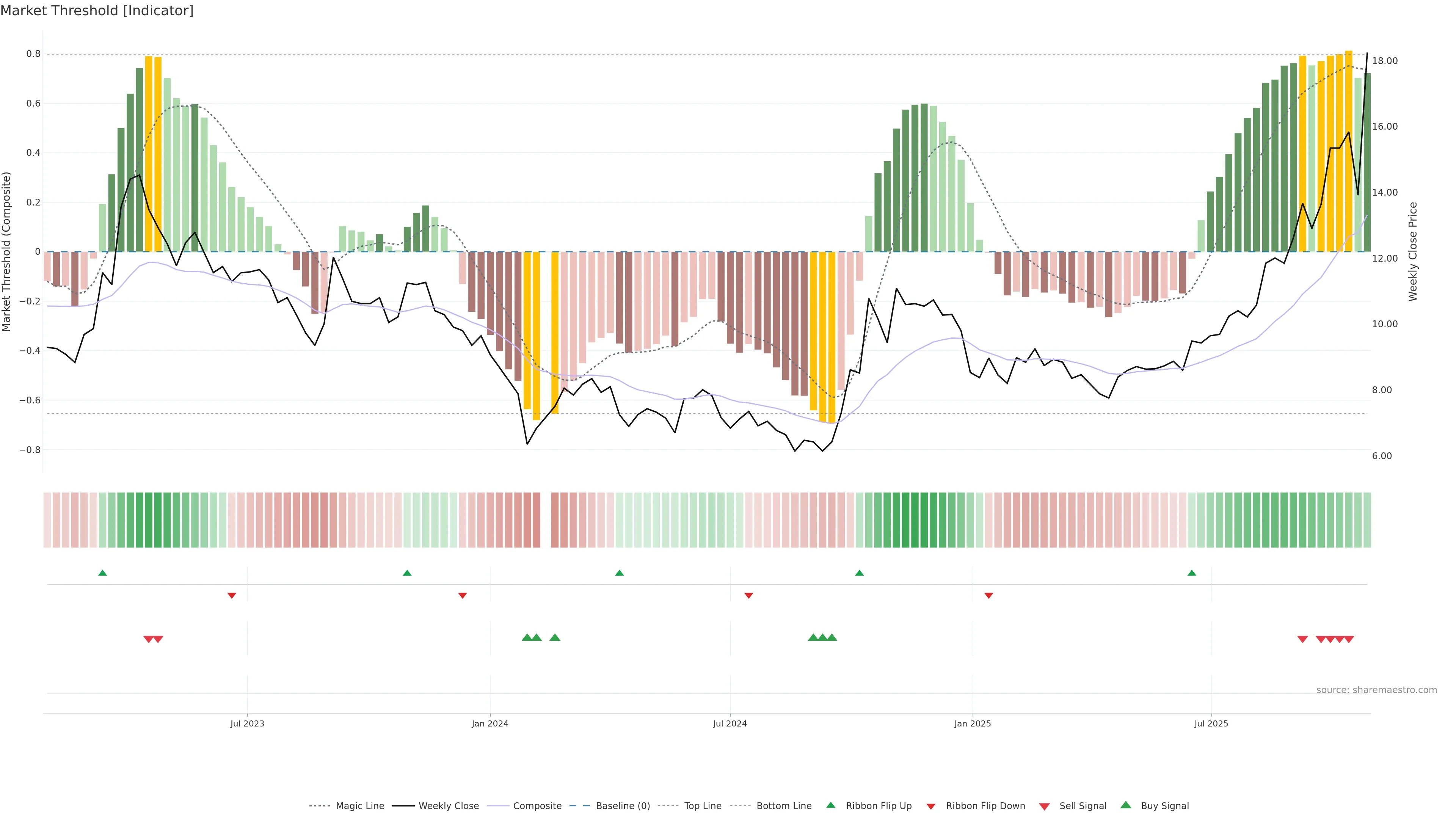1456x819 pixels.
Task: Click the first red ribbon flip down marker
Action: [232, 595]
